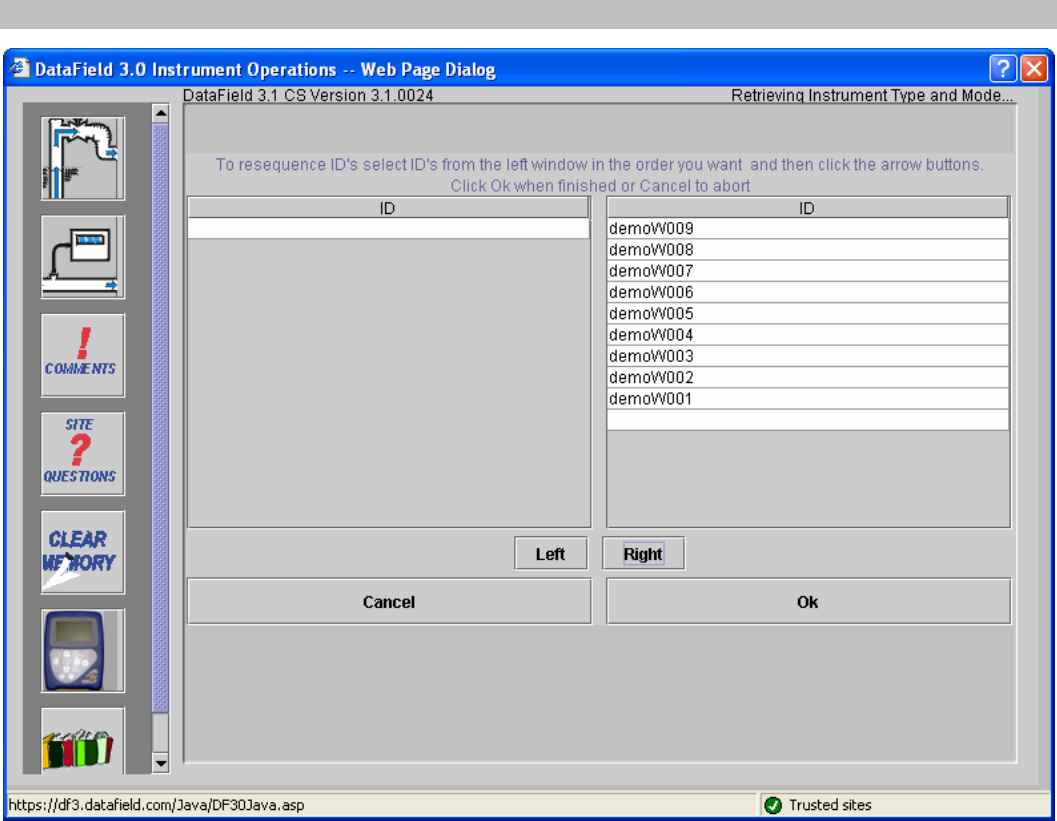The height and width of the screenshot is (821, 1057).
Task: Select demoW007 in the right list
Action: point(808,271)
